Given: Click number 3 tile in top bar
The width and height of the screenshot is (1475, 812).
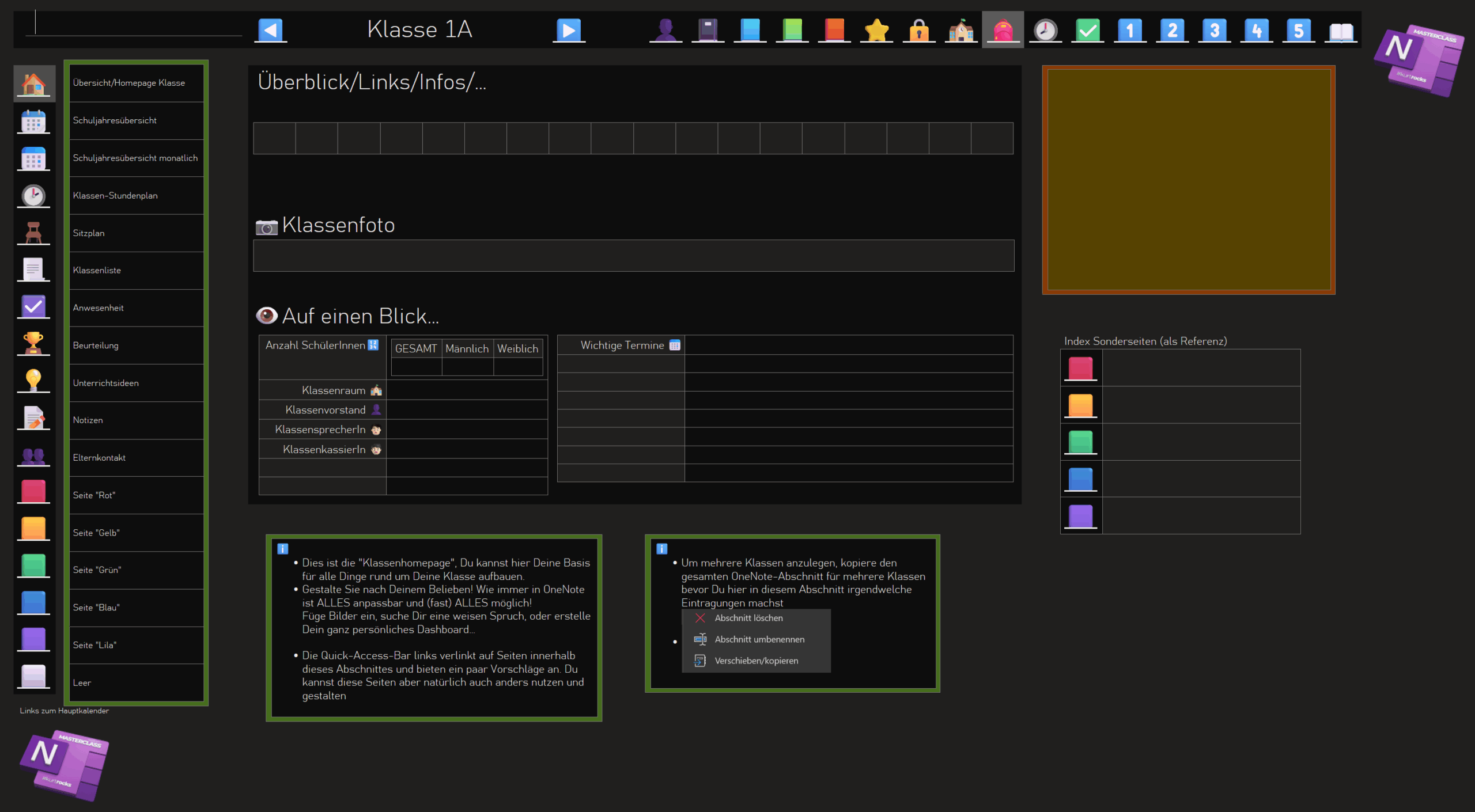Looking at the screenshot, I should (1214, 30).
